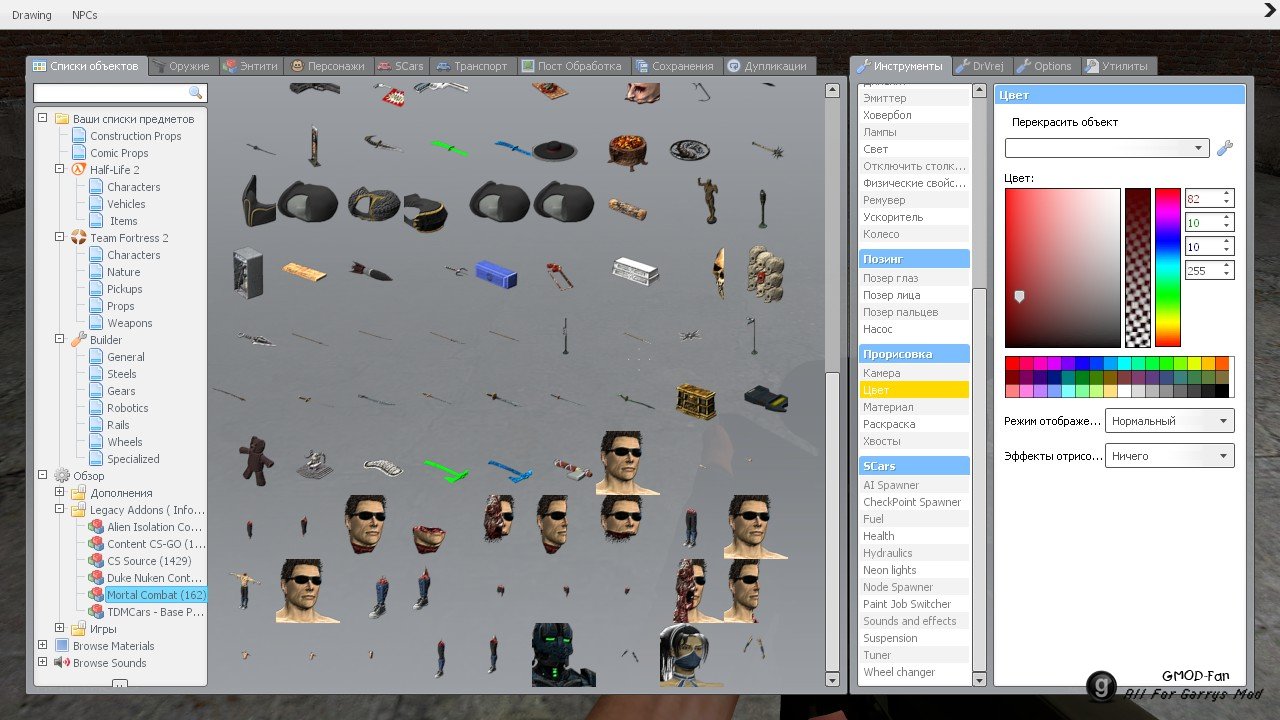Collapse the Team Fortress 2 tree node
Image resolution: width=1280 pixels, height=720 pixels.
(x=60, y=238)
